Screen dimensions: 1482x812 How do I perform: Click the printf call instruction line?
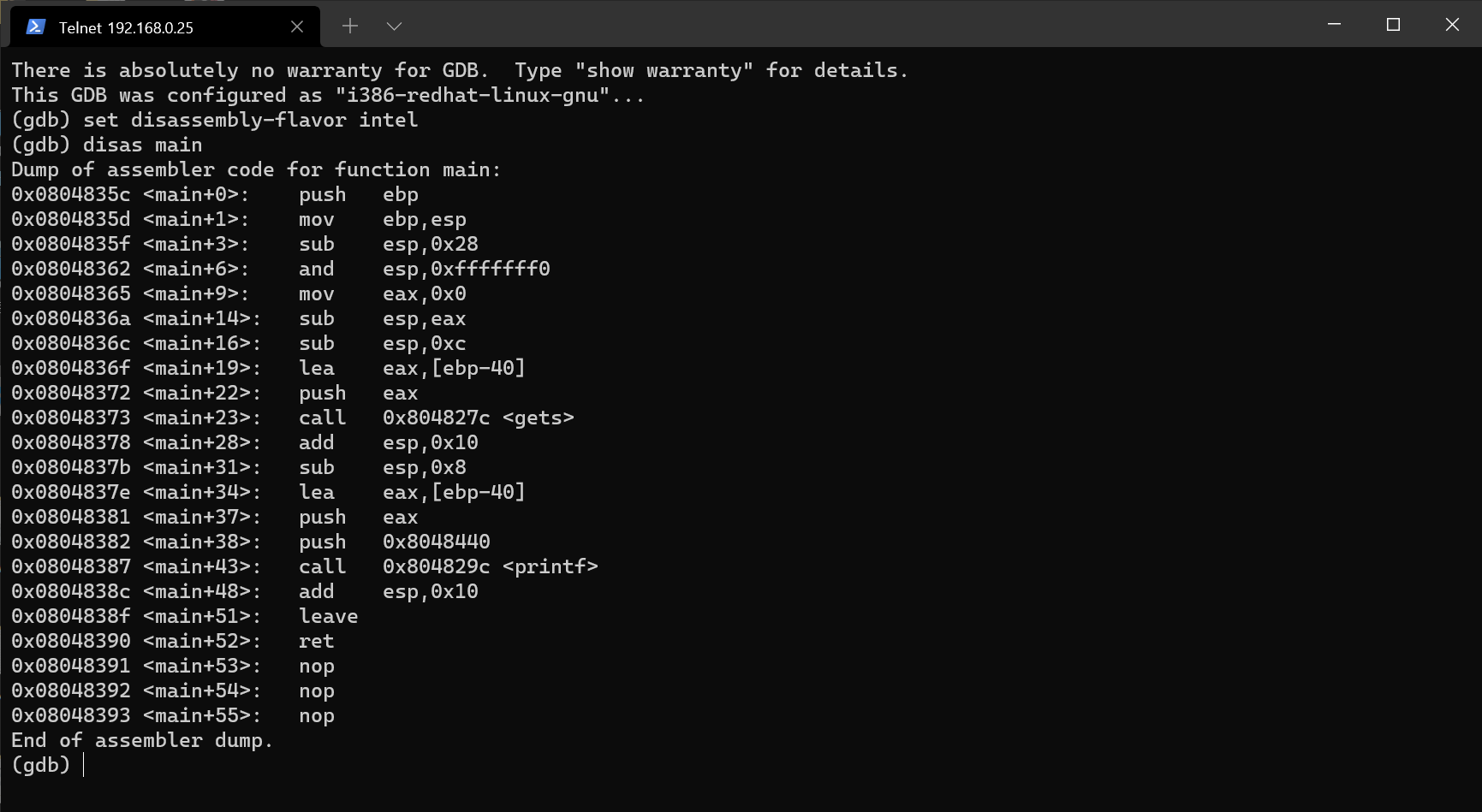tap(305, 566)
